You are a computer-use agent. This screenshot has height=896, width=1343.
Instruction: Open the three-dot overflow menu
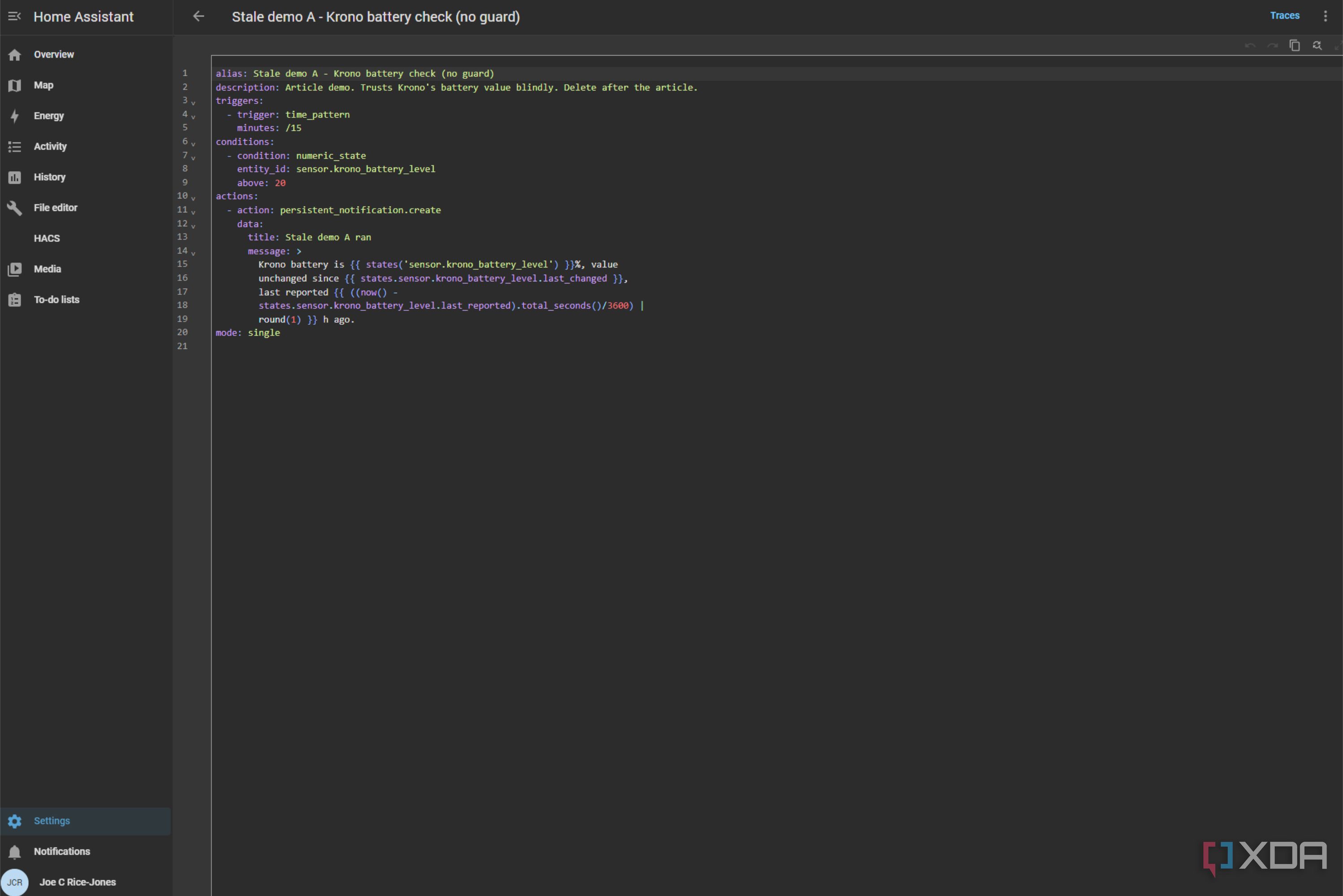click(1325, 17)
